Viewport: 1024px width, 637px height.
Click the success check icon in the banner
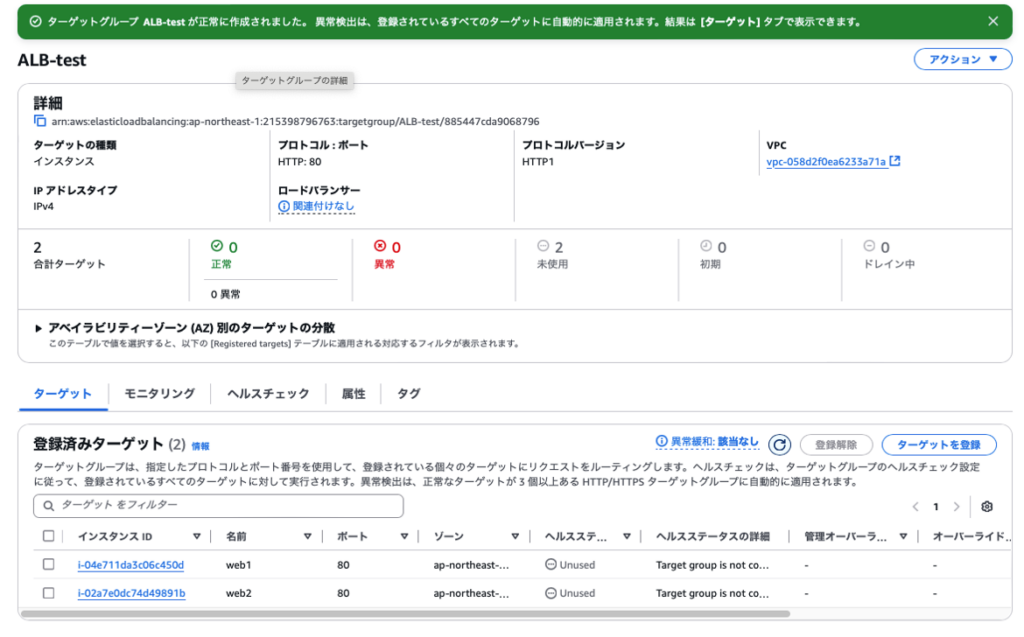click(35, 22)
